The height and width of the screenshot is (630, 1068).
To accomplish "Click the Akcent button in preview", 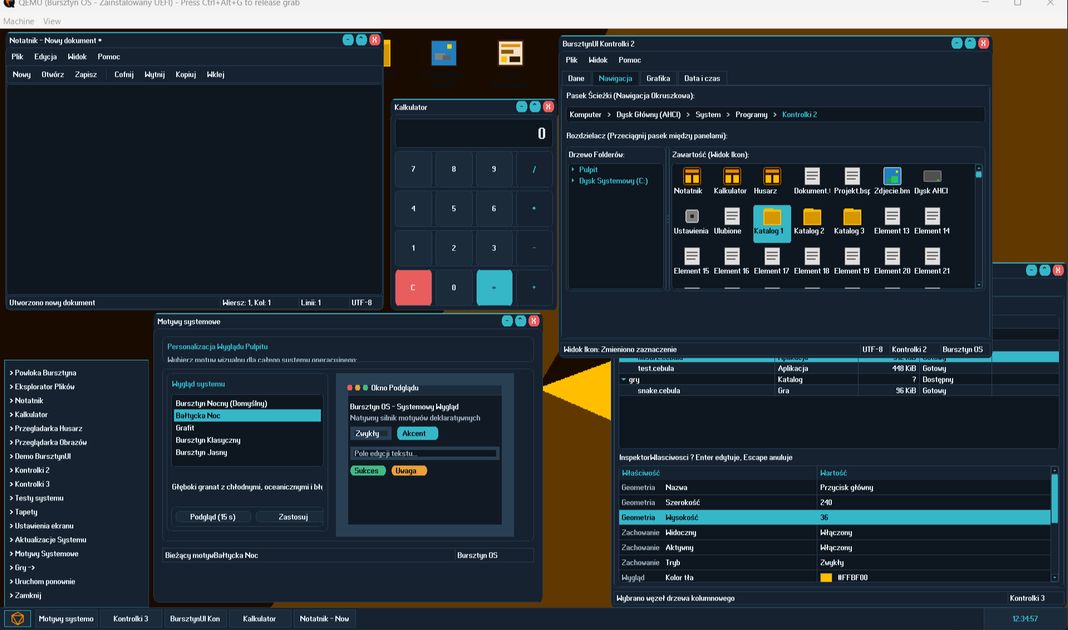I will click(417, 433).
